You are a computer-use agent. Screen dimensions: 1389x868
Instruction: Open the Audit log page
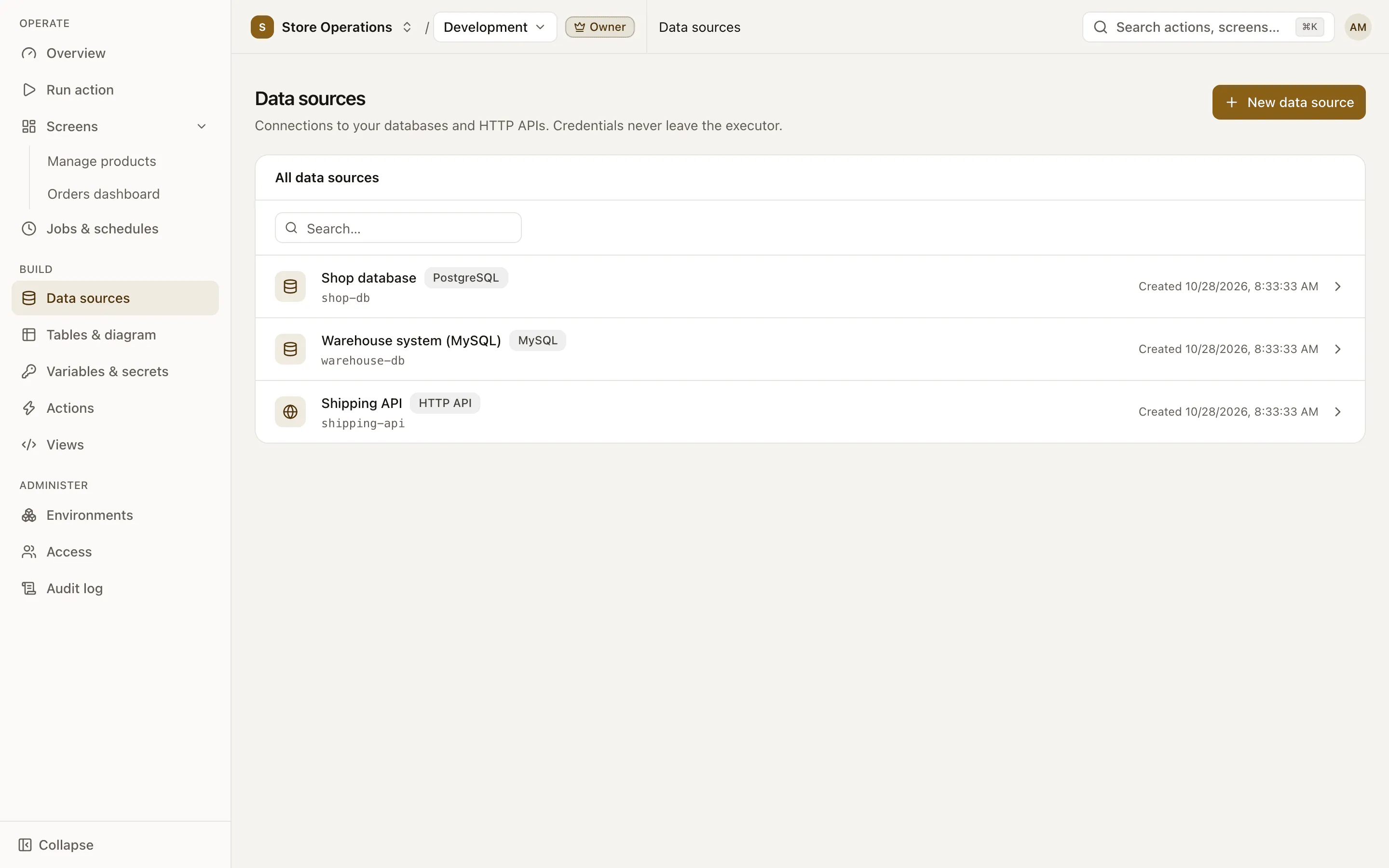tap(115, 588)
